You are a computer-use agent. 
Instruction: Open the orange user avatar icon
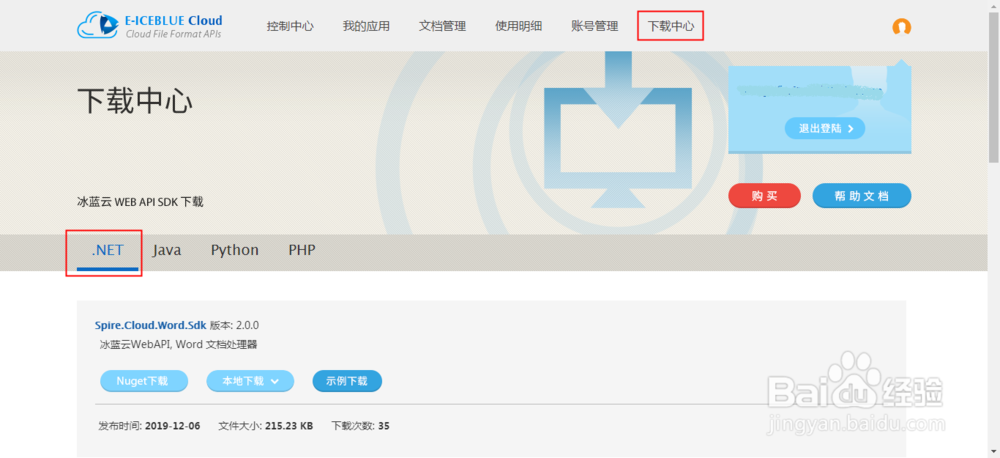[901, 27]
